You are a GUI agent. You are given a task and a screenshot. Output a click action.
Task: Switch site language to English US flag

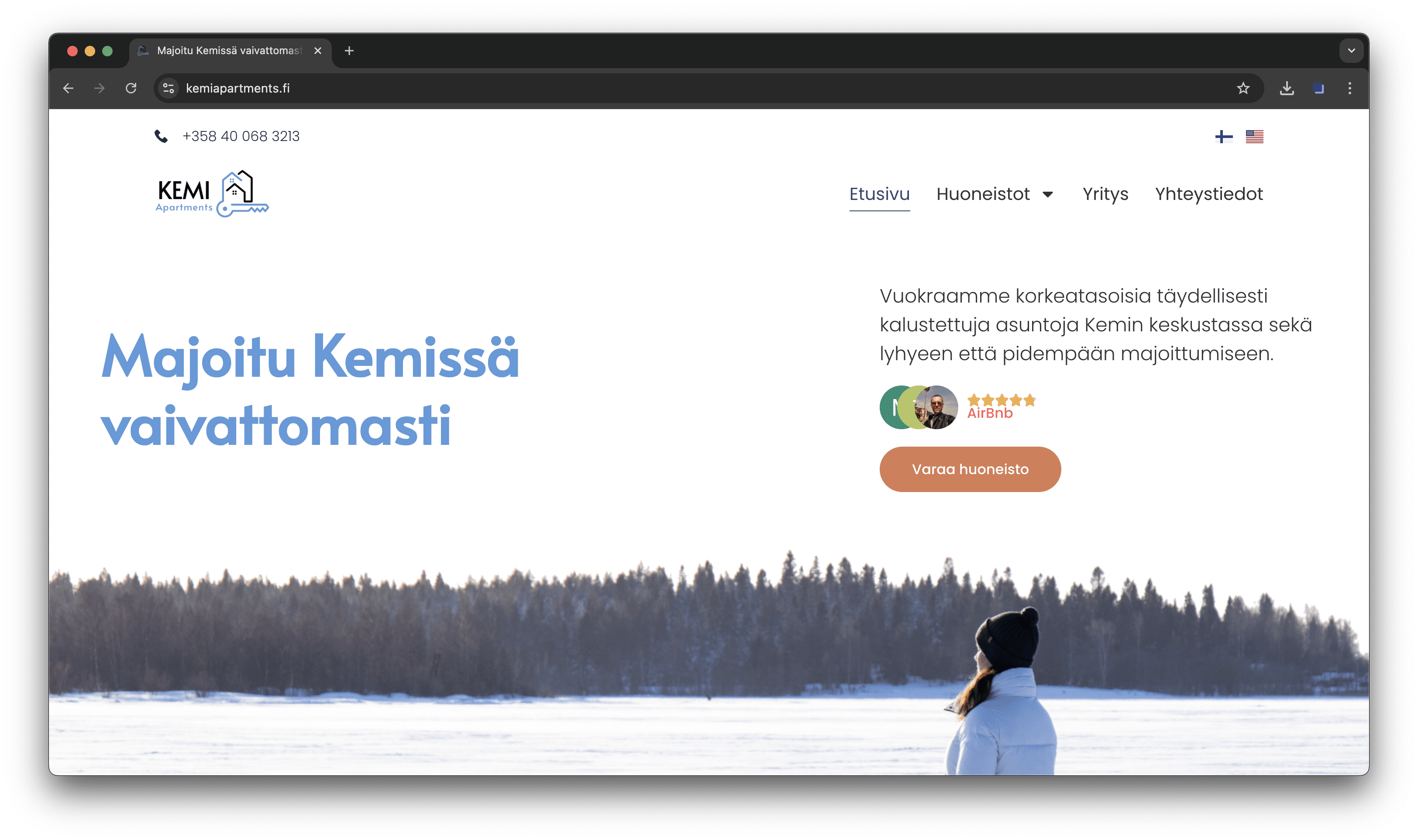click(1254, 136)
